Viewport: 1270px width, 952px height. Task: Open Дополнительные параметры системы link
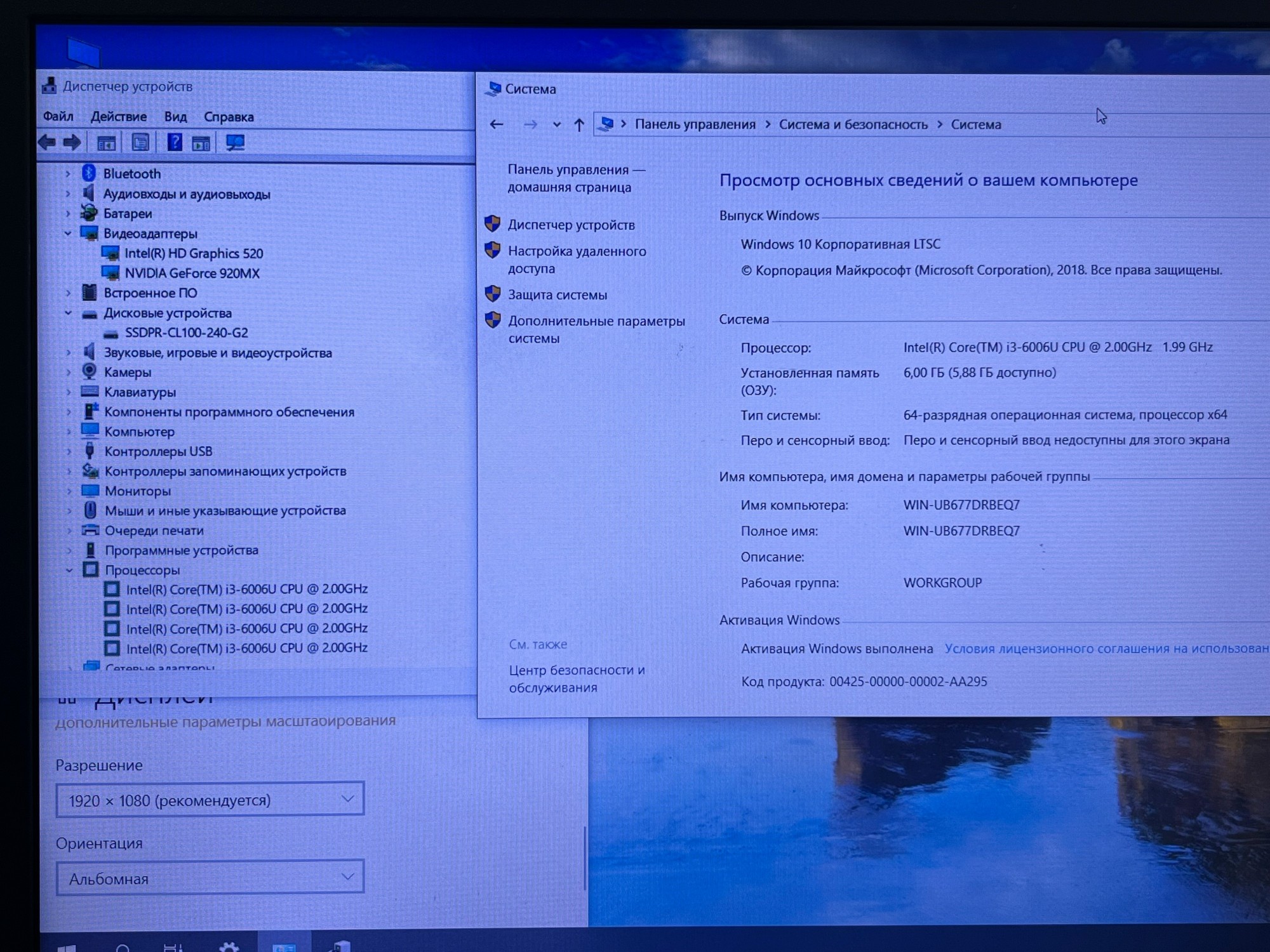tap(596, 329)
